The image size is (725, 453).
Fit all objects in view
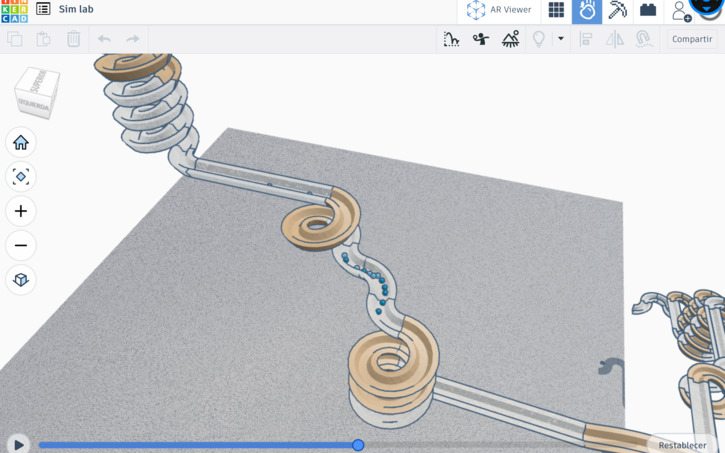pyautogui.click(x=21, y=177)
